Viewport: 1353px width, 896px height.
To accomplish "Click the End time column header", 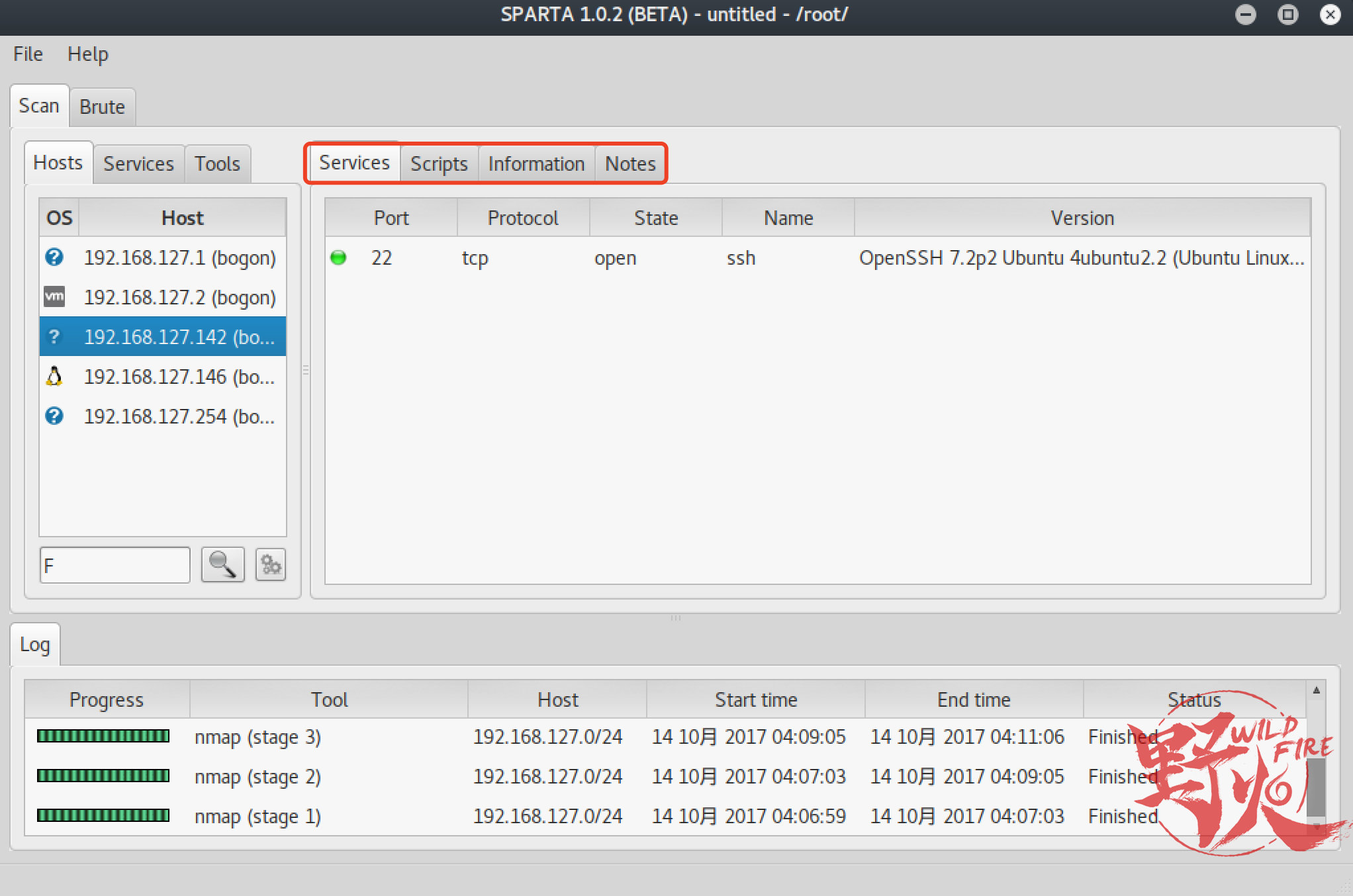I will (974, 699).
